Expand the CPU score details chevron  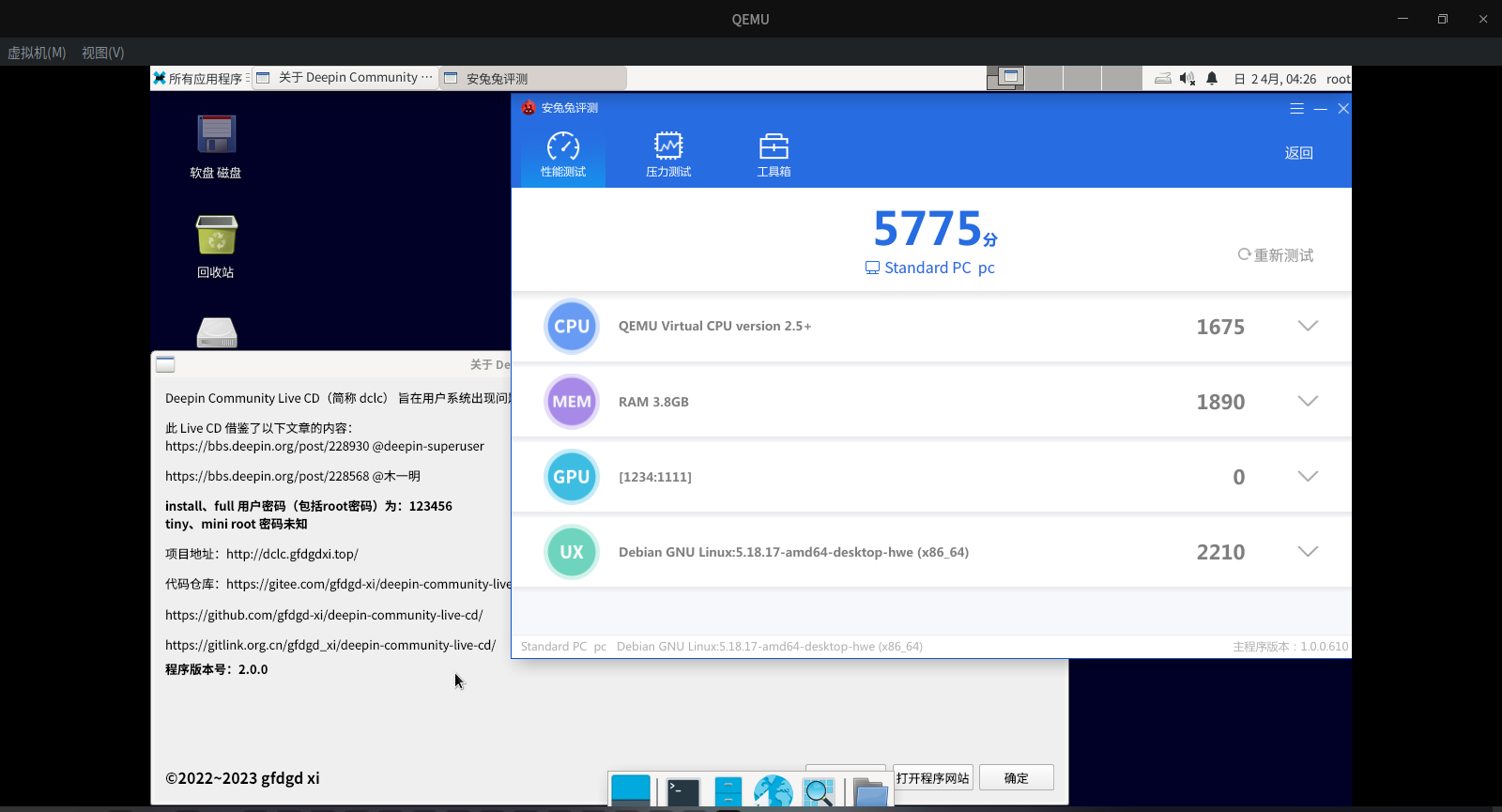pos(1308,326)
